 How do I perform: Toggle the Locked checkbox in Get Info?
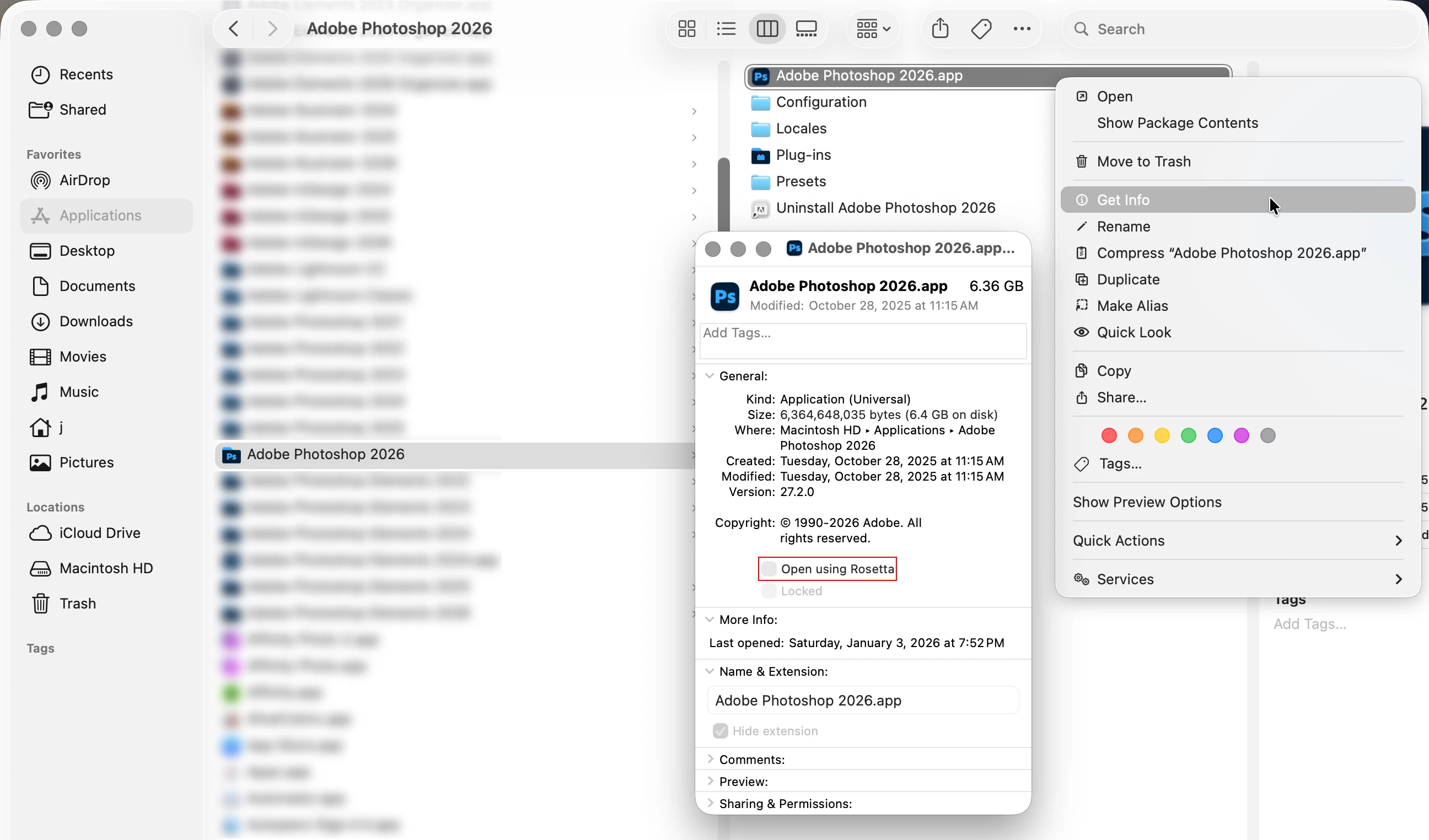pos(769,591)
